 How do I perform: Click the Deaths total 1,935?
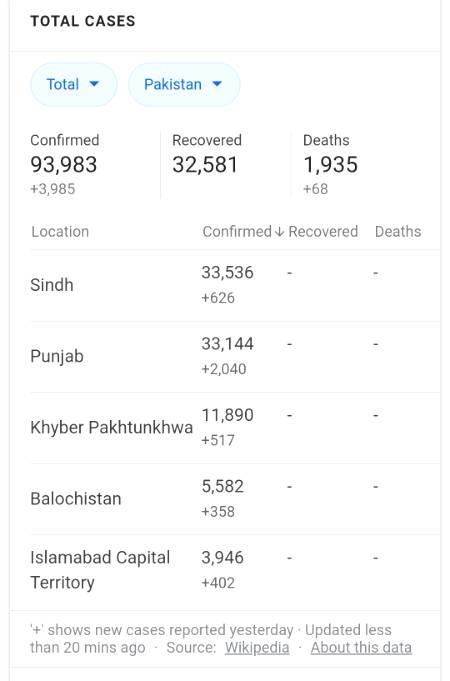pyautogui.click(x=331, y=165)
